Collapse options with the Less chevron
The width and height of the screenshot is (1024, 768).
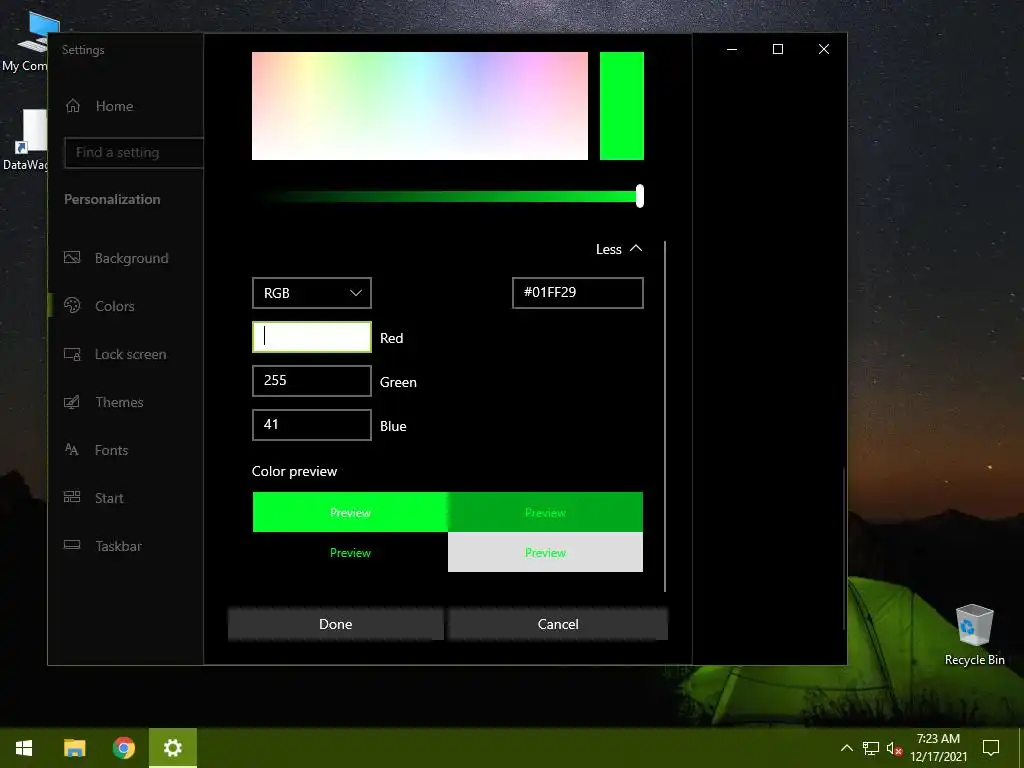(x=619, y=249)
